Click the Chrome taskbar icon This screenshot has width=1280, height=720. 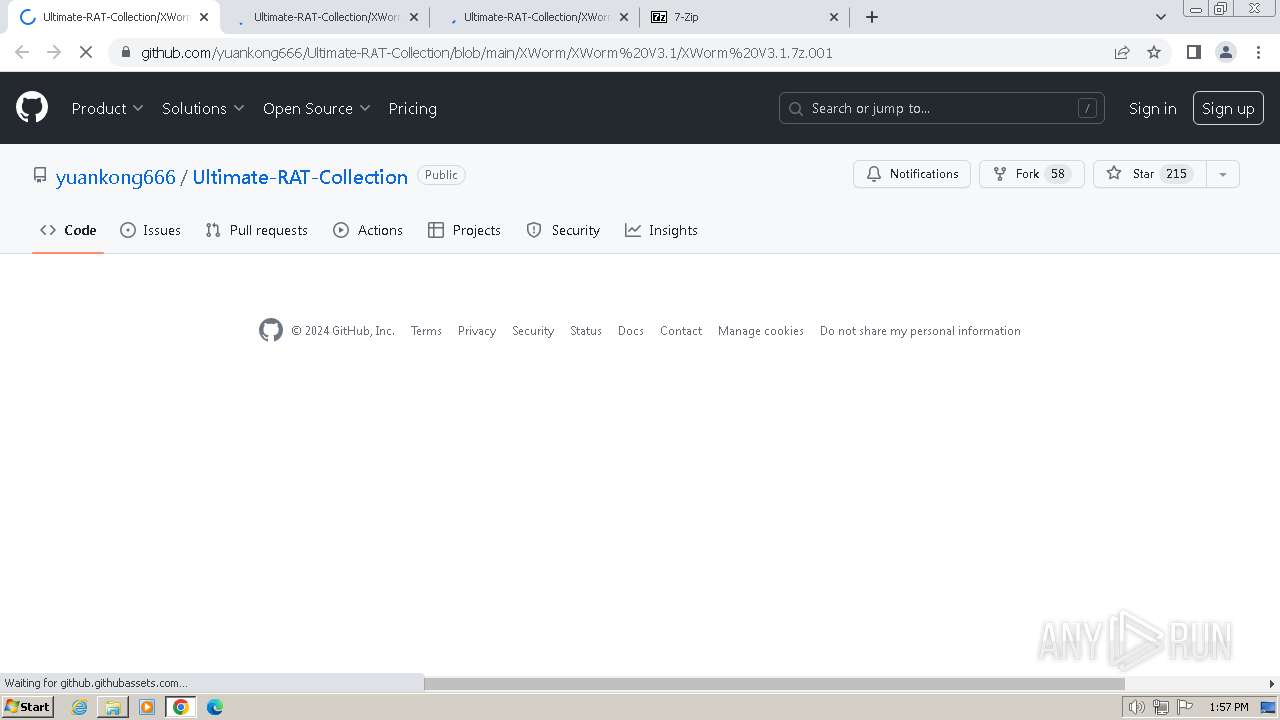tap(180, 707)
